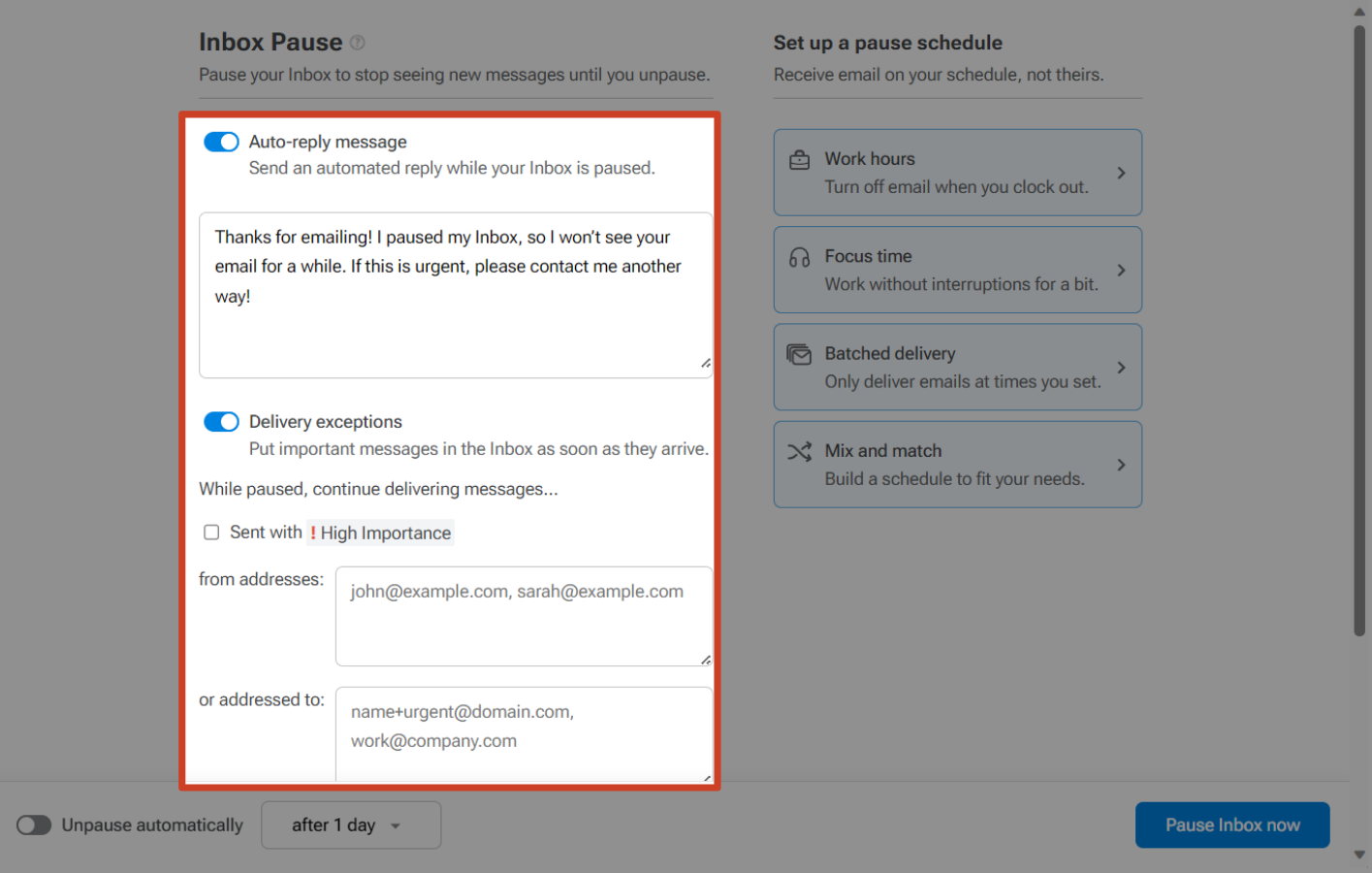This screenshot has width=1372, height=873.
Task: Click the 'Inbox Pause' heading text
Action: [x=271, y=43]
